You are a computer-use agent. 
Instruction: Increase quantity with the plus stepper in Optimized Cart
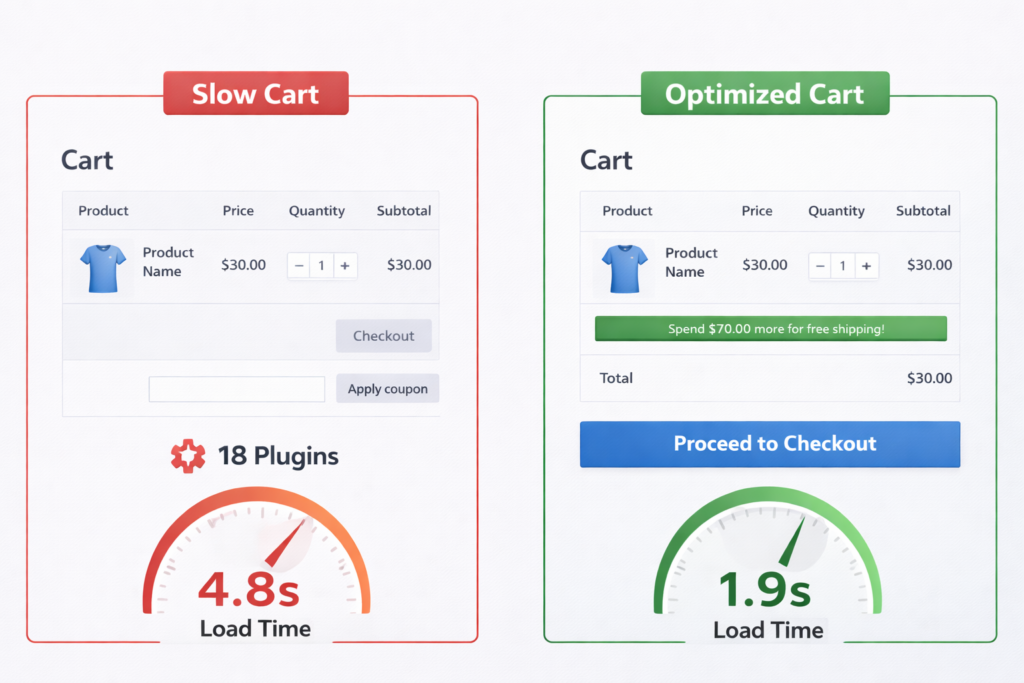[866, 266]
